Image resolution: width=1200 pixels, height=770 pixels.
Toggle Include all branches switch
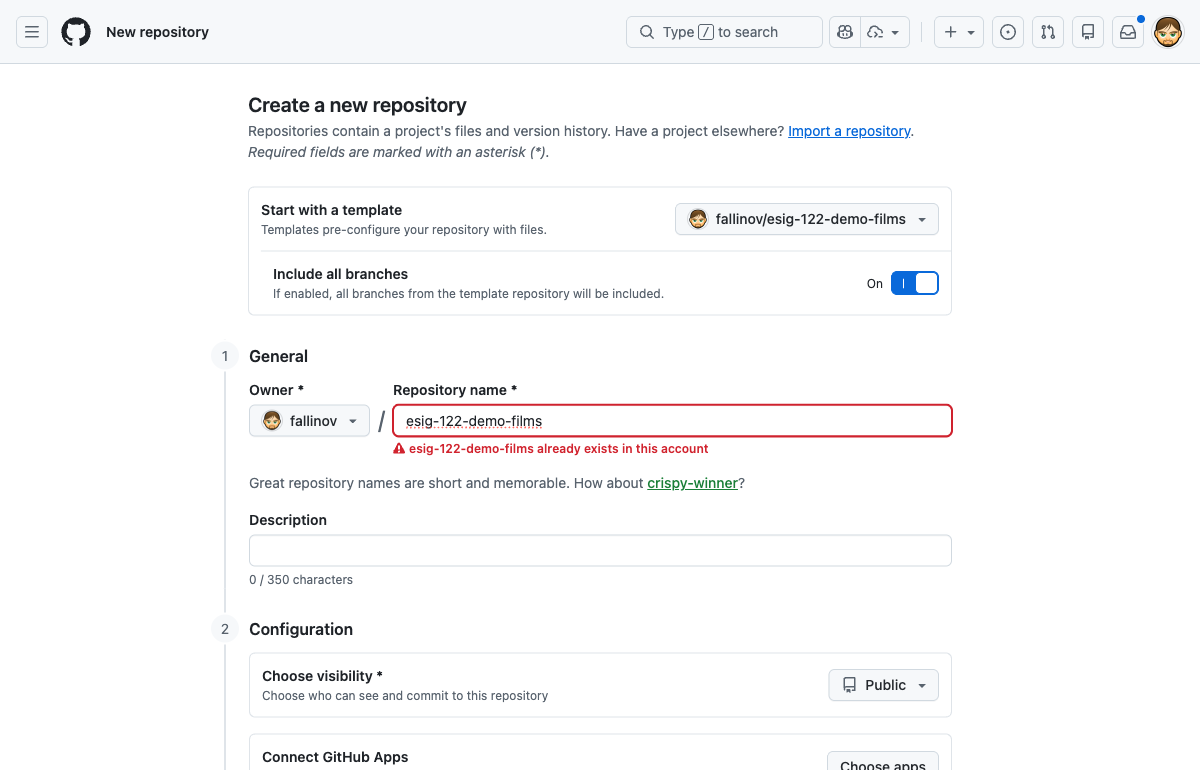[x=914, y=283]
